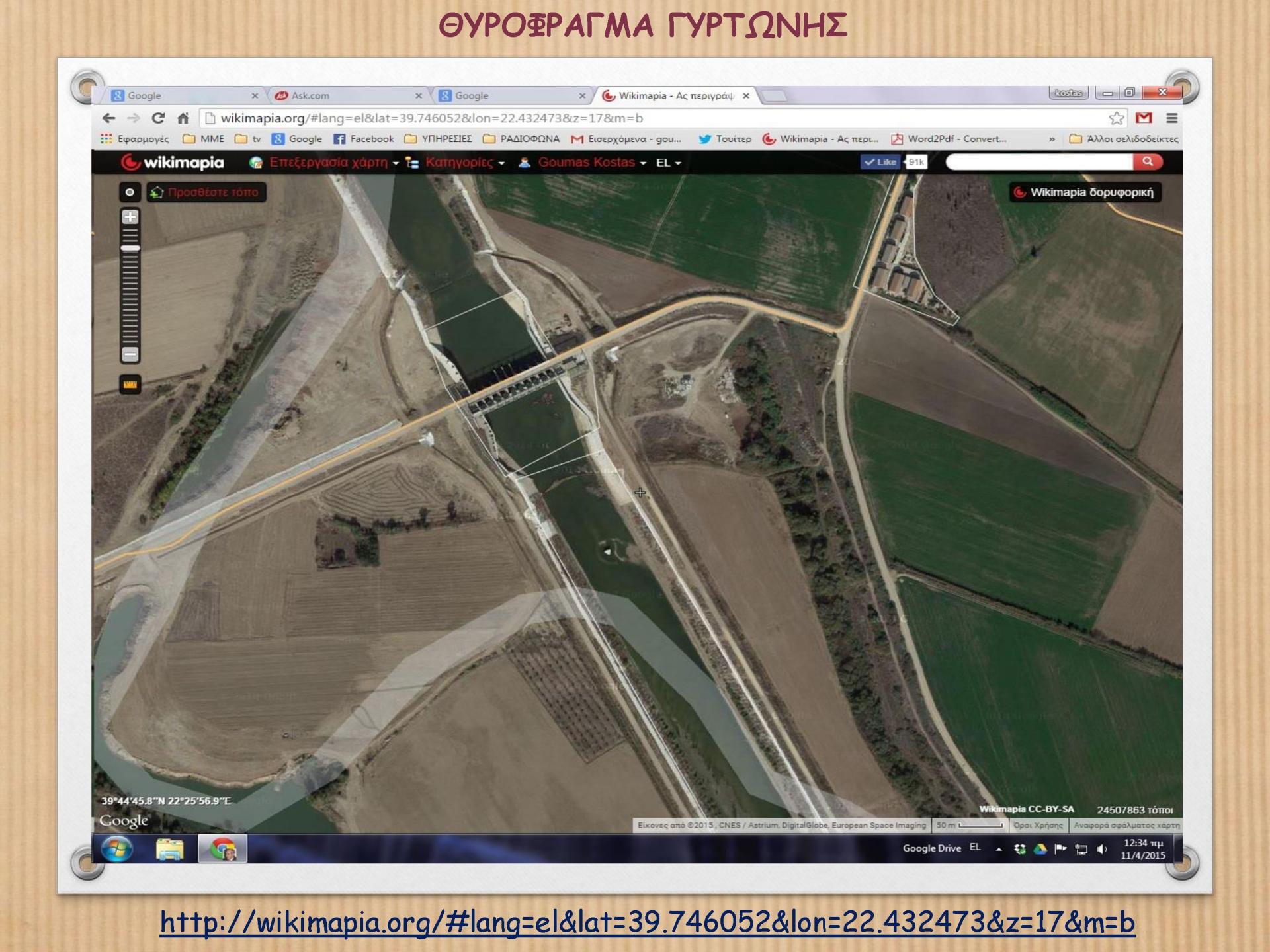Image resolution: width=1270 pixels, height=952 pixels.
Task: Open the Wikimapia search magnifier icon
Action: (x=1147, y=161)
